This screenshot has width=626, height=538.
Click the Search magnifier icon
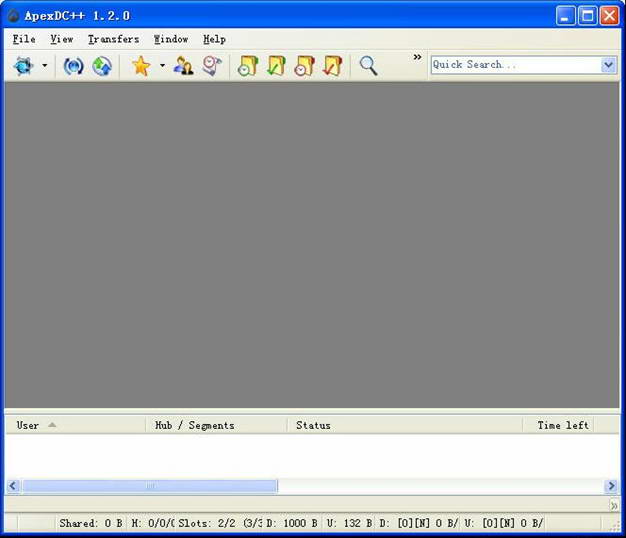368,66
